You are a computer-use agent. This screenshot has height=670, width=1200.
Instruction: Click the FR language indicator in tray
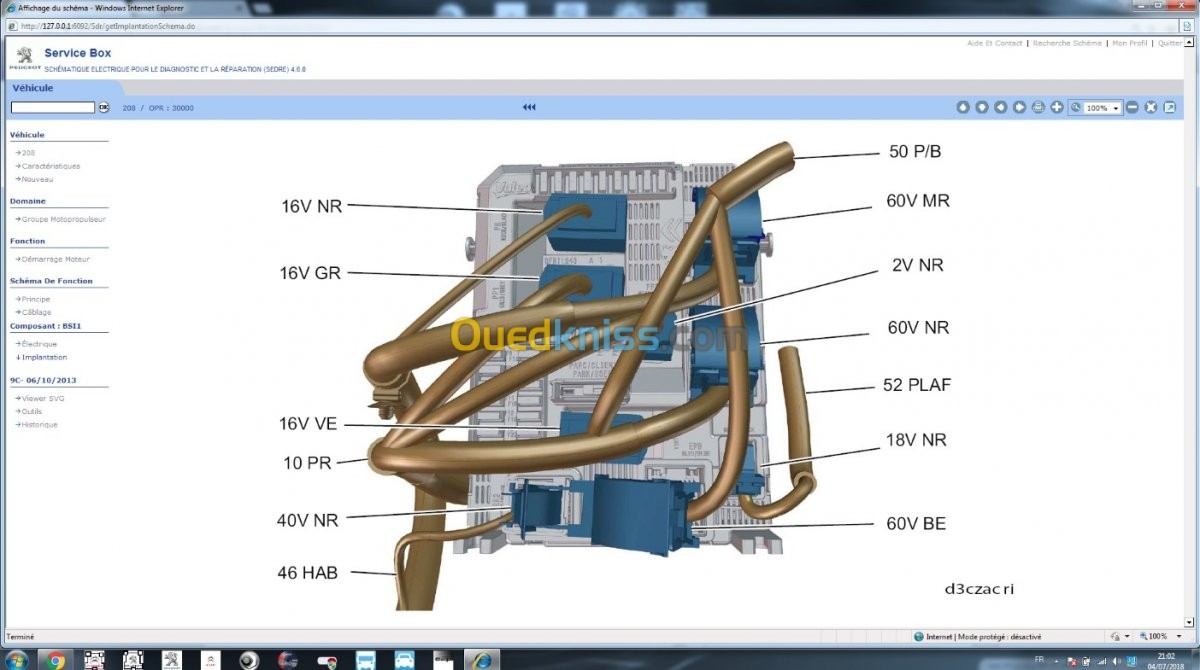coord(1038,660)
